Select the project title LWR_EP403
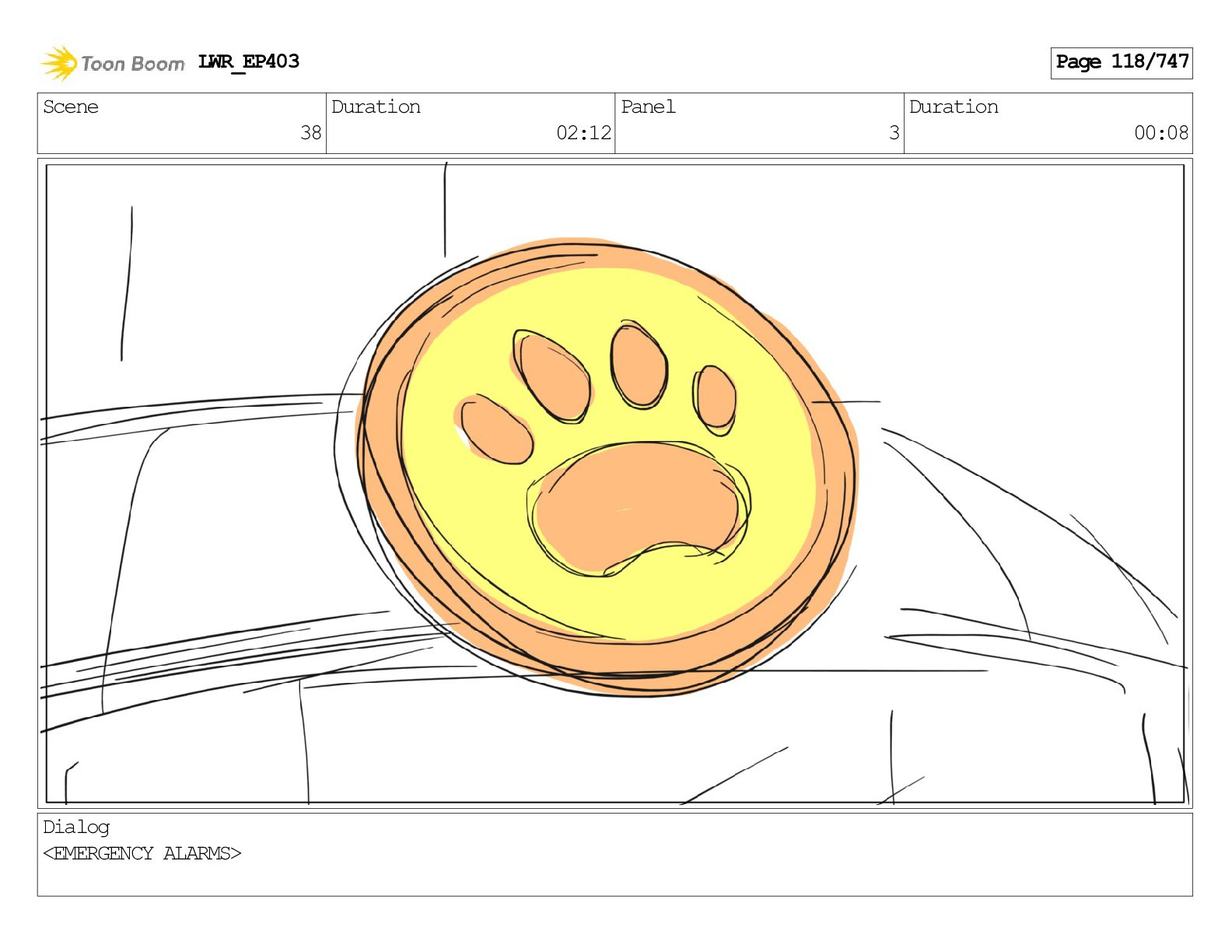 point(249,61)
